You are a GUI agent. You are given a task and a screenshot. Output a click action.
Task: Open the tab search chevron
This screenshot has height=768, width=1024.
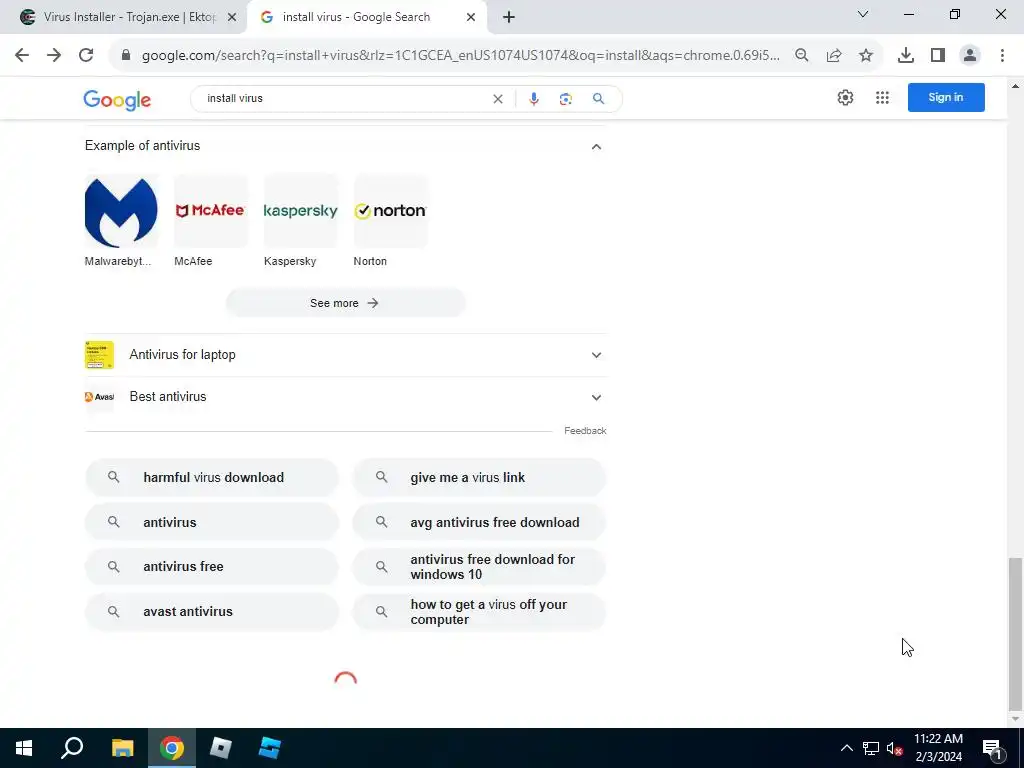tap(863, 14)
